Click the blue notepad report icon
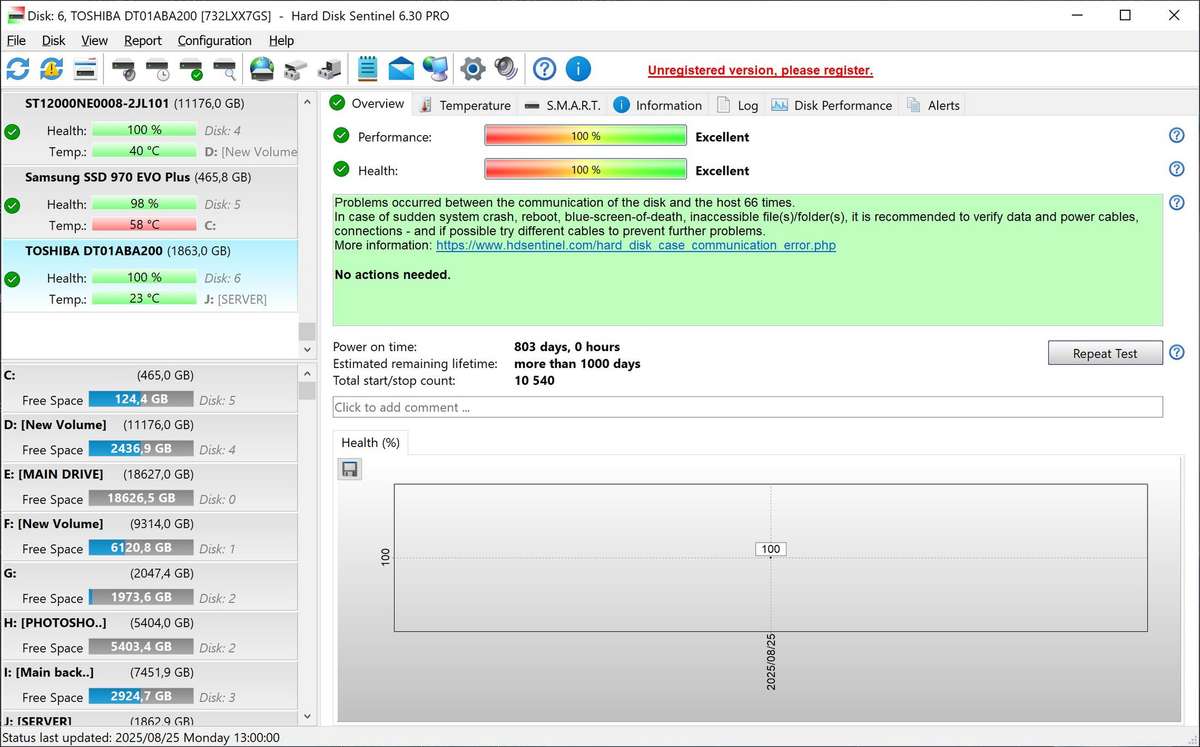 click(367, 69)
